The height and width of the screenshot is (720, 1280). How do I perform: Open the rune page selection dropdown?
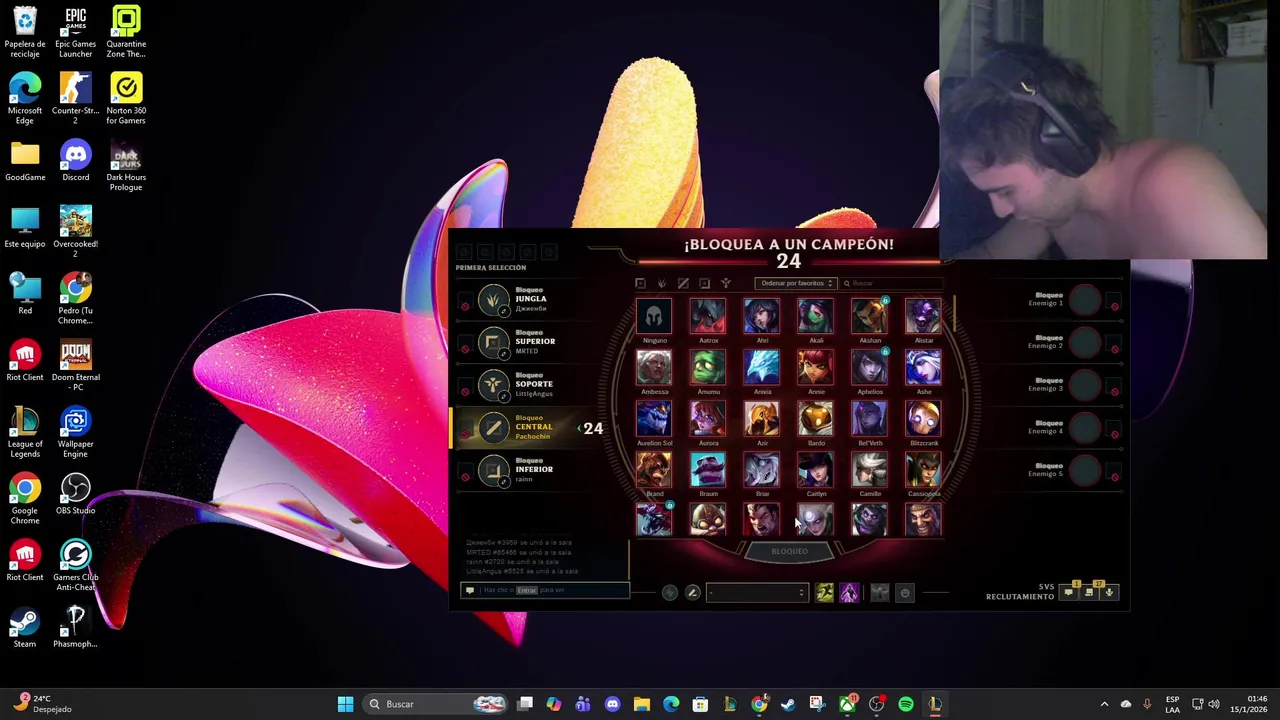[x=756, y=593]
